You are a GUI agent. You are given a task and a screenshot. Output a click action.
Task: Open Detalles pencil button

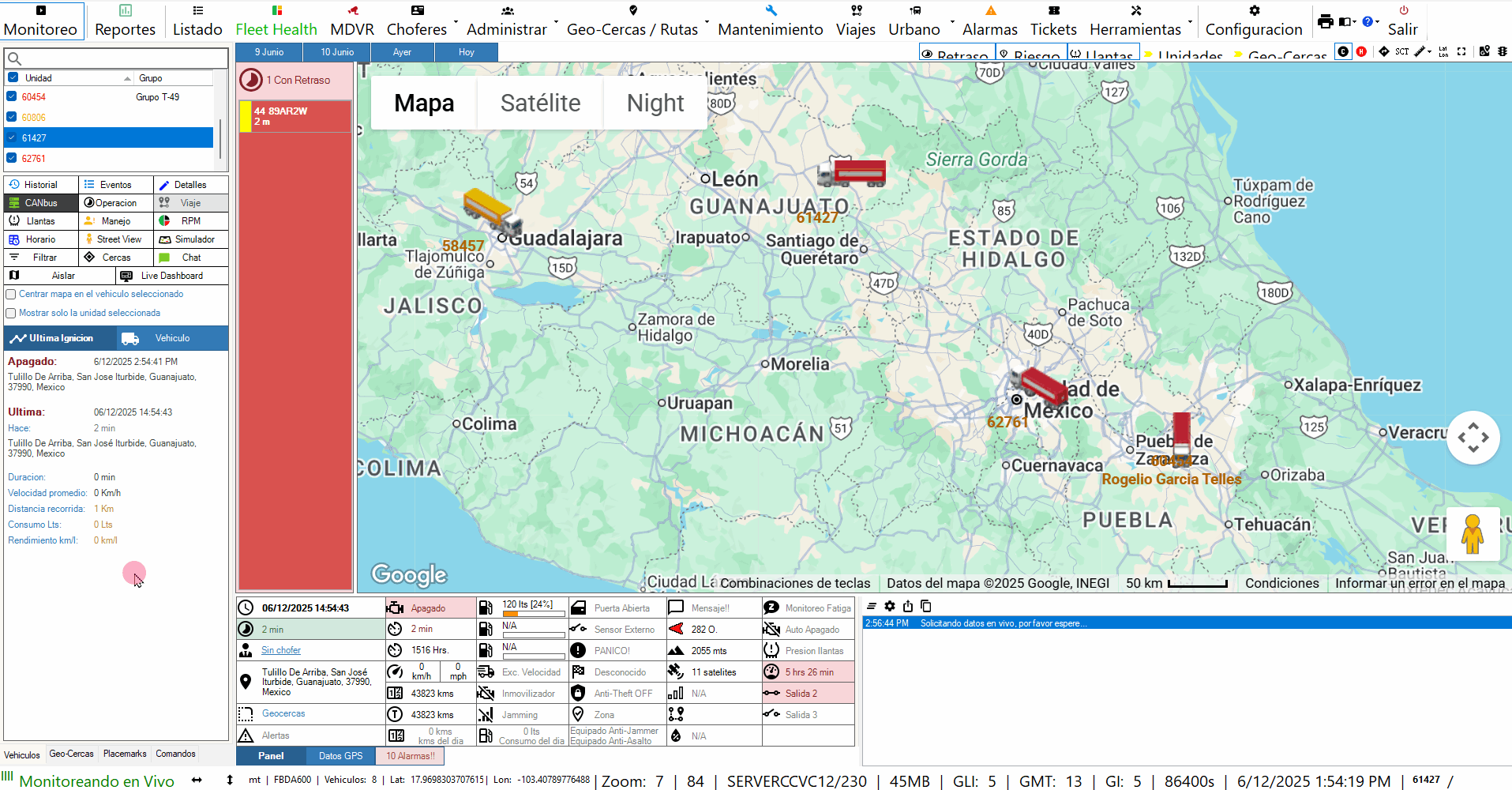(x=191, y=185)
